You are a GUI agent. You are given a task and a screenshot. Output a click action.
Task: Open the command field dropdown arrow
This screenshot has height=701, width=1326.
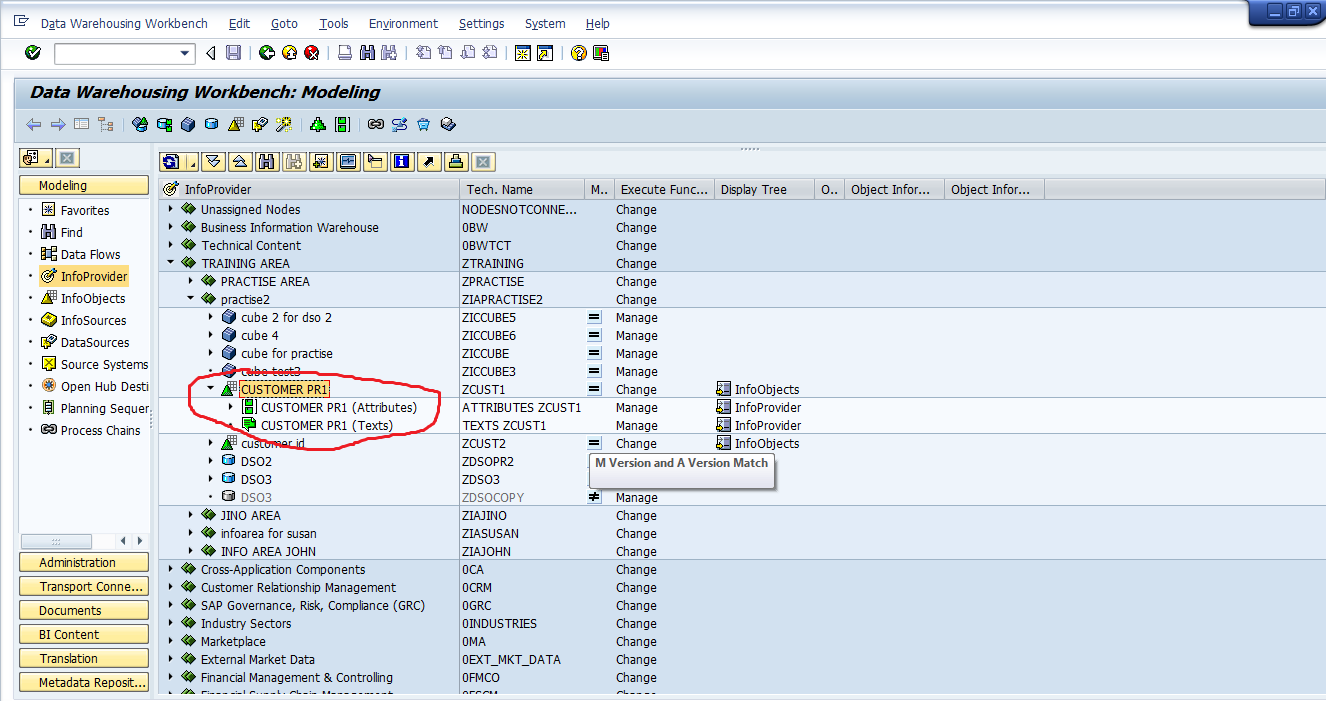pyautogui.click(x=182, y=52)
